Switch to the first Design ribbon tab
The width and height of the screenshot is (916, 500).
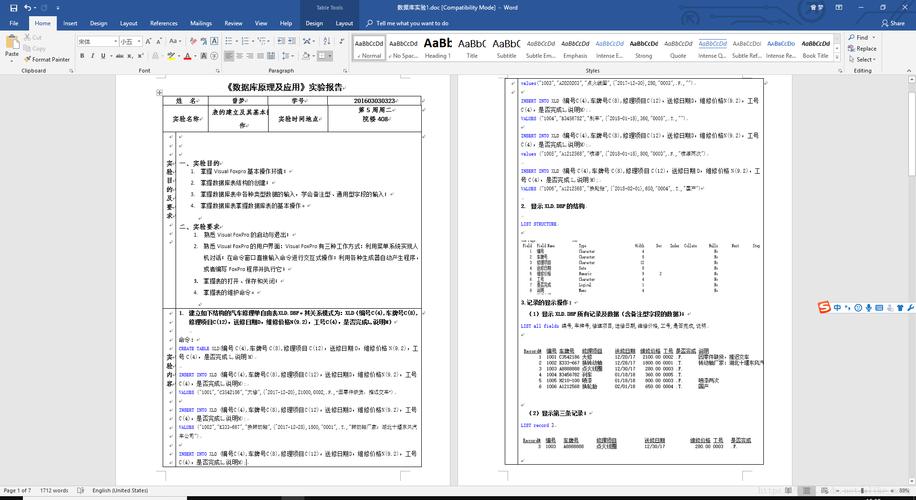98,23
